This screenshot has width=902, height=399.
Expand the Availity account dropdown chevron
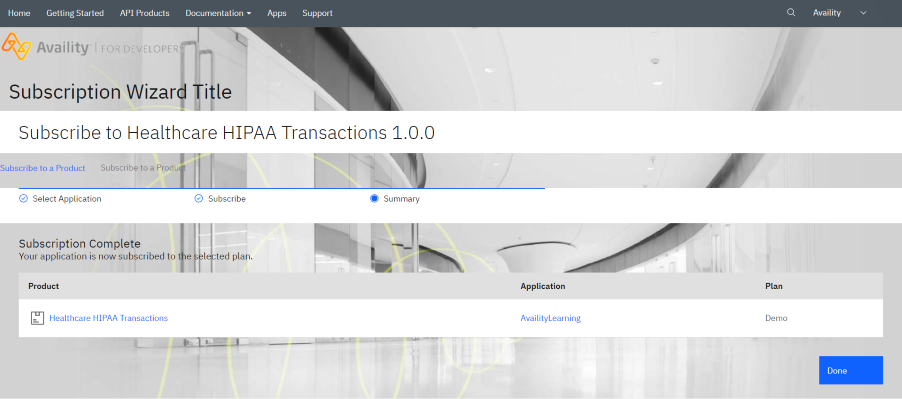point(863,13)
